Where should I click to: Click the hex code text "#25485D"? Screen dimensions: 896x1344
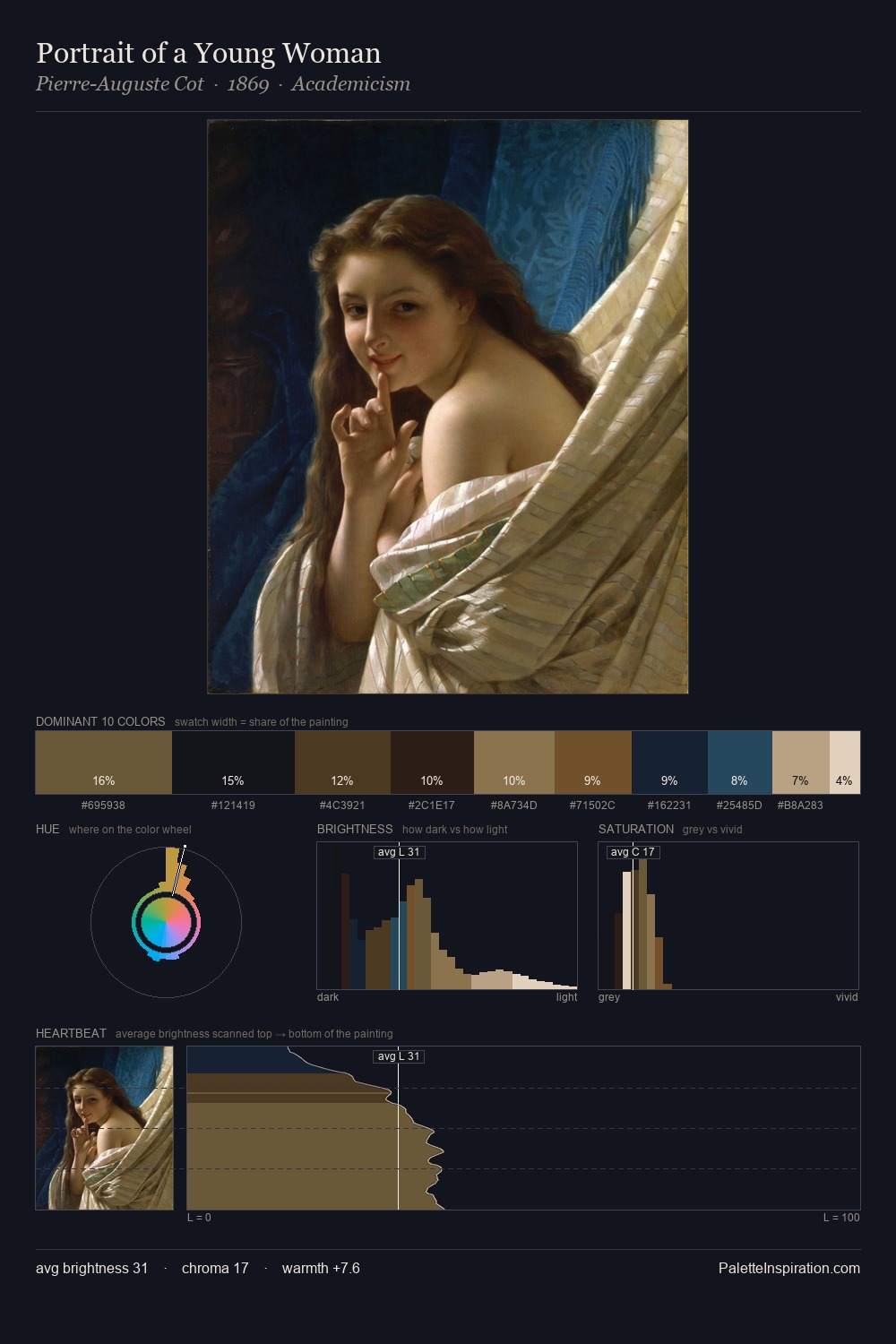tap(739, 806)
